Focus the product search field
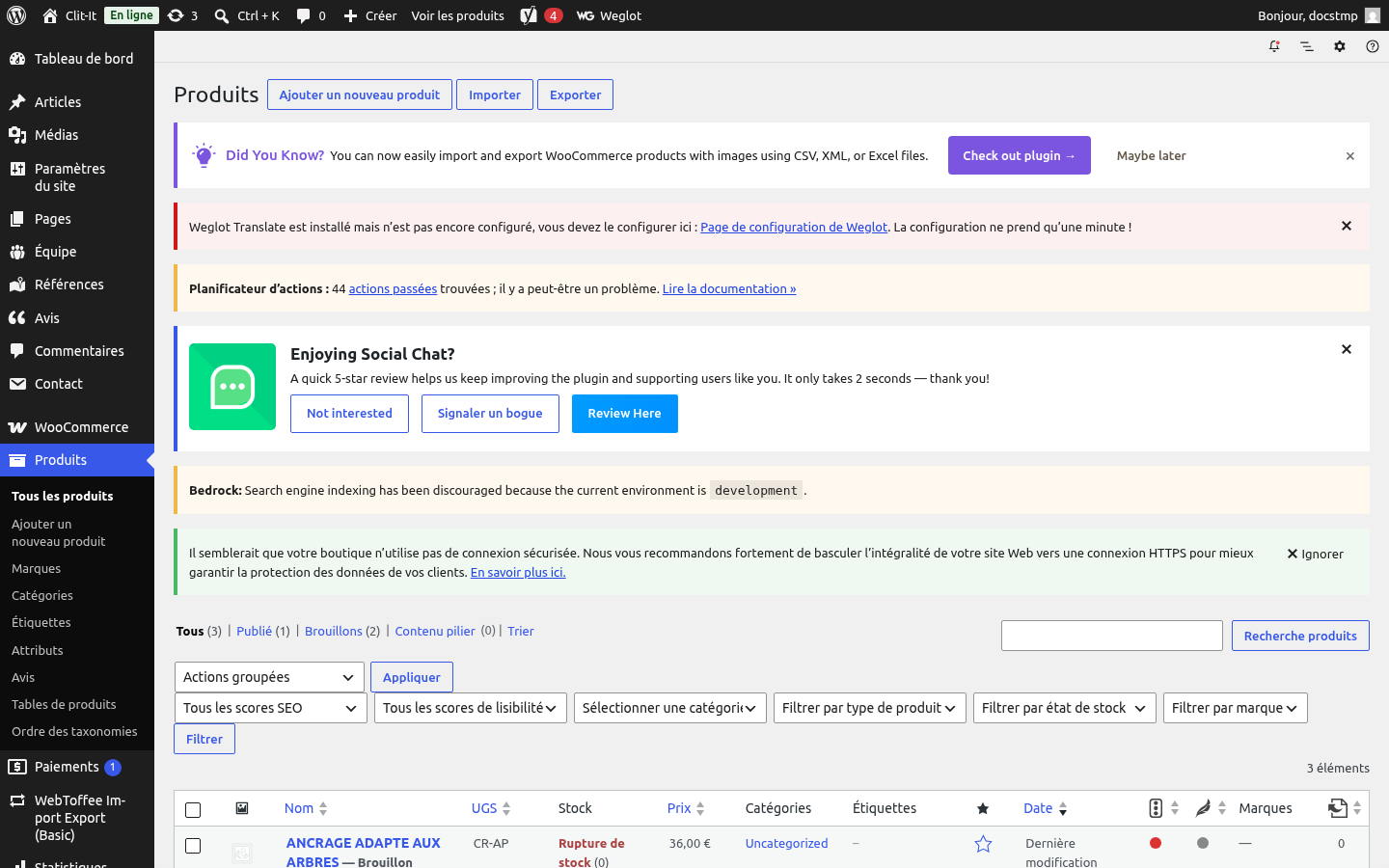Viewport: 1389px width, 868px height. [1112, 636]
